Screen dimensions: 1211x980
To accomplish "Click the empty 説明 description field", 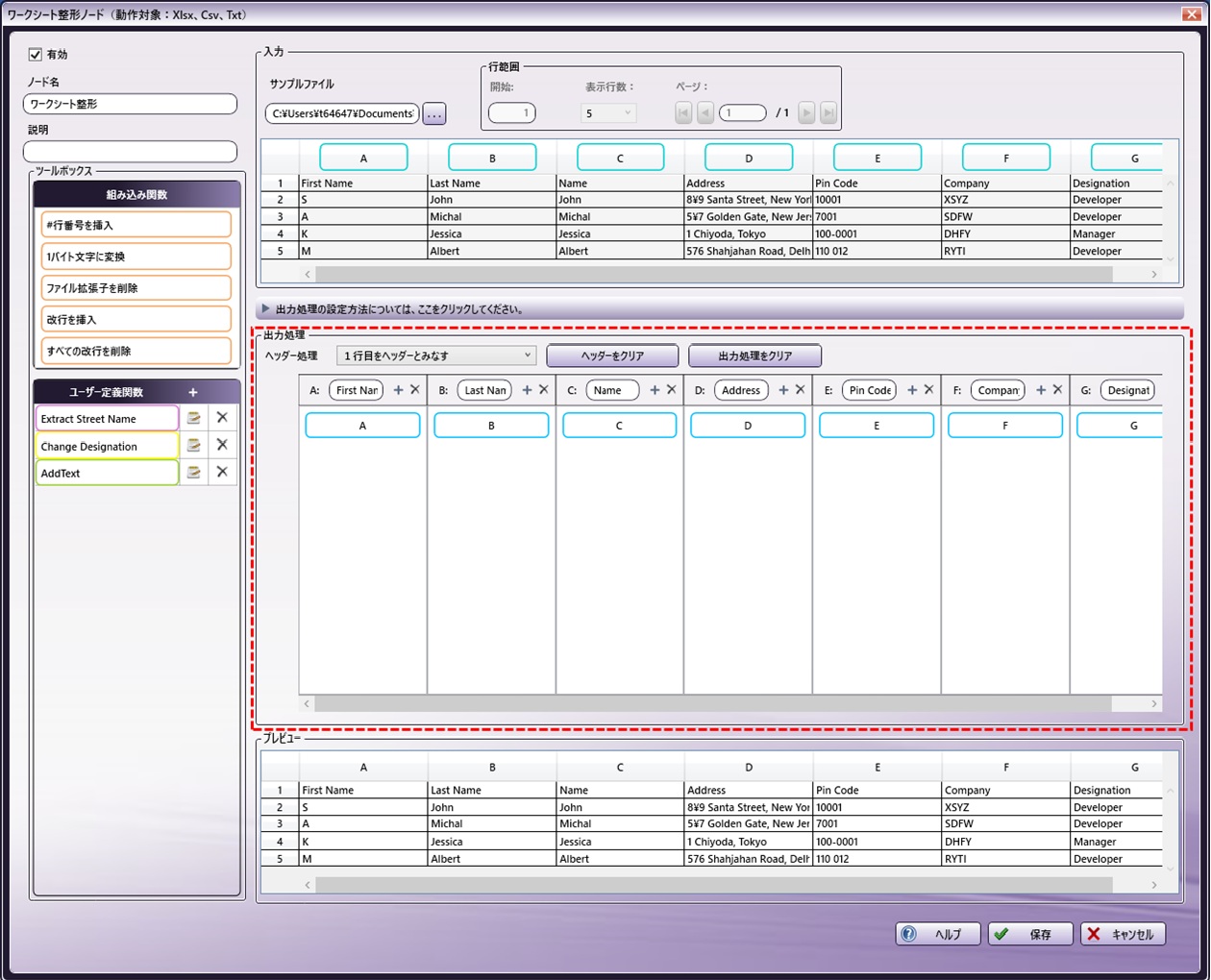I will tap(130, 151).
